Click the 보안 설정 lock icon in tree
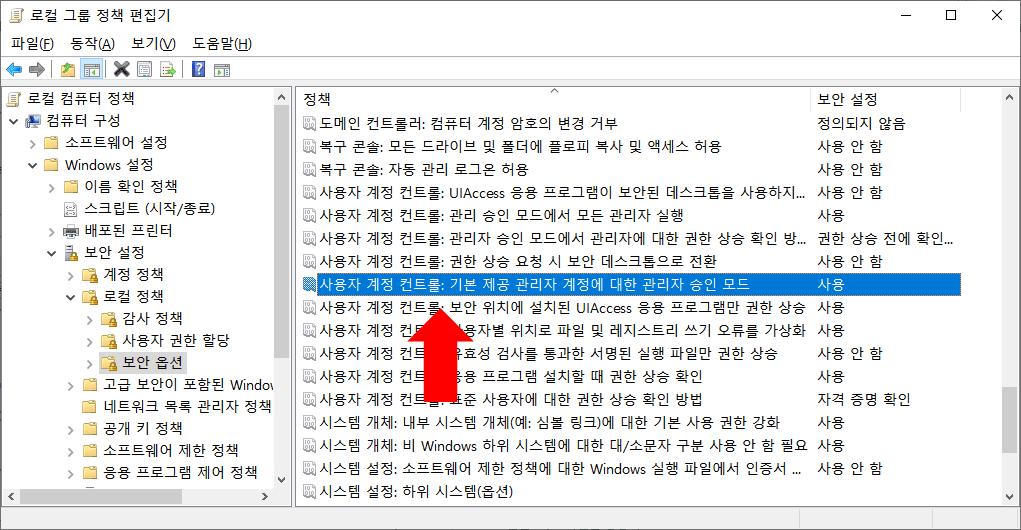Image resolution: width=1021 pixels, height=530 pixels. click(x=72, y=253)
